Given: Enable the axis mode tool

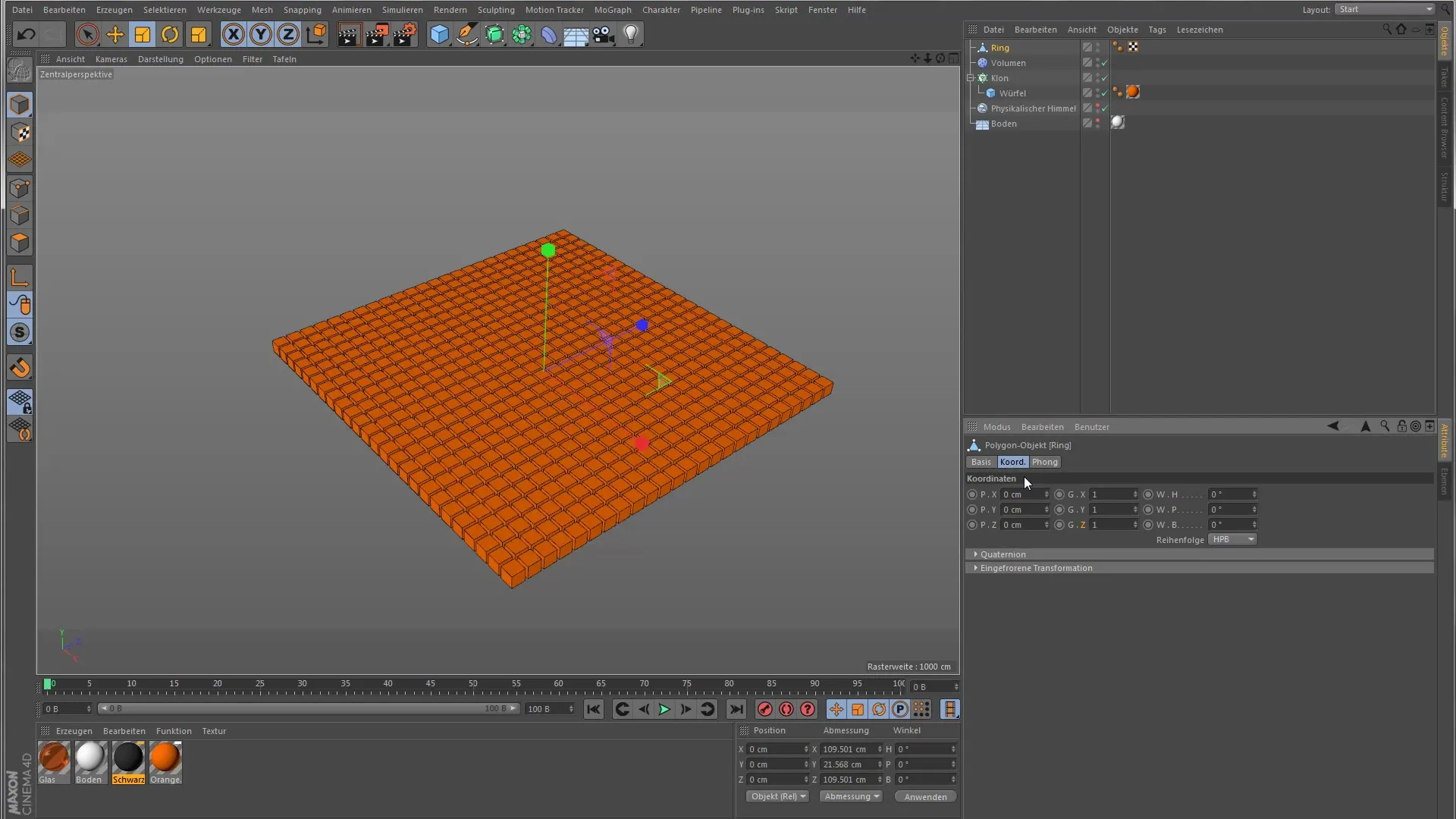Looking at the screenshot, I should [x=20, y=278].
